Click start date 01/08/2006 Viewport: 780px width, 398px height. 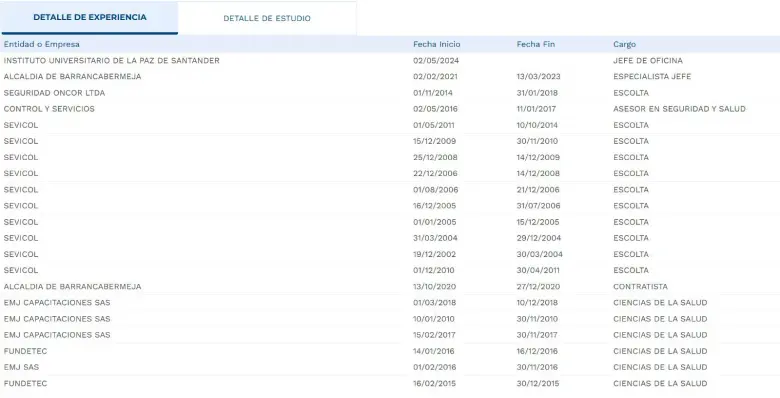(436, 190)
